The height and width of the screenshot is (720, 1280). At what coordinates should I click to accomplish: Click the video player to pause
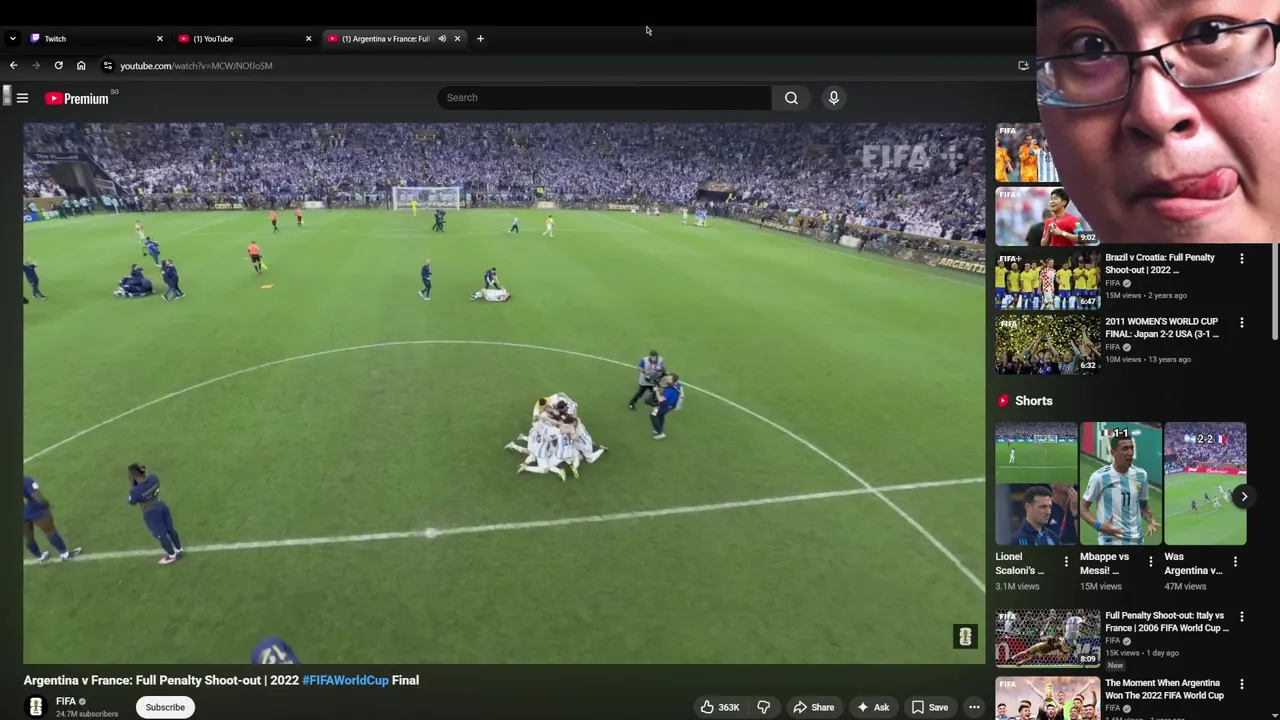pos(504,393)
